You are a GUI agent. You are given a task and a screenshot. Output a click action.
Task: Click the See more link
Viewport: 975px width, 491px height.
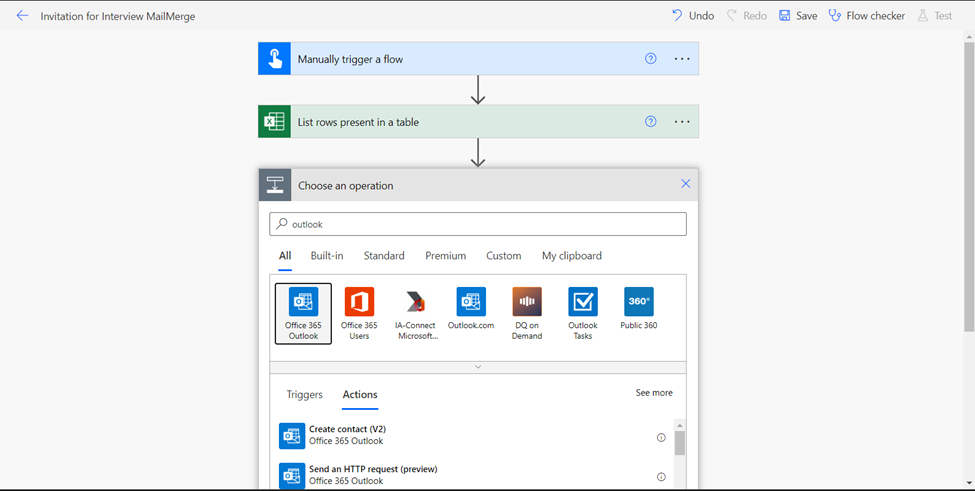click(x=654, y=393)
